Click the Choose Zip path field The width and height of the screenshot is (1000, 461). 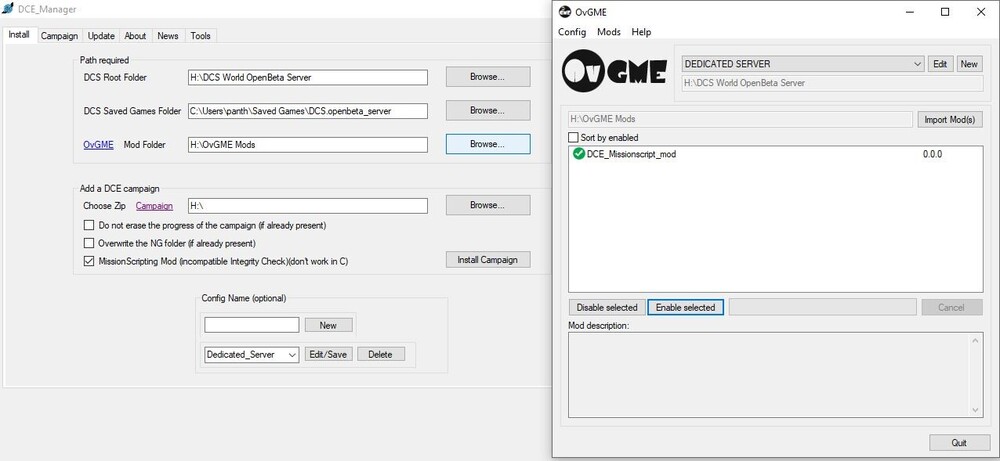308,206
